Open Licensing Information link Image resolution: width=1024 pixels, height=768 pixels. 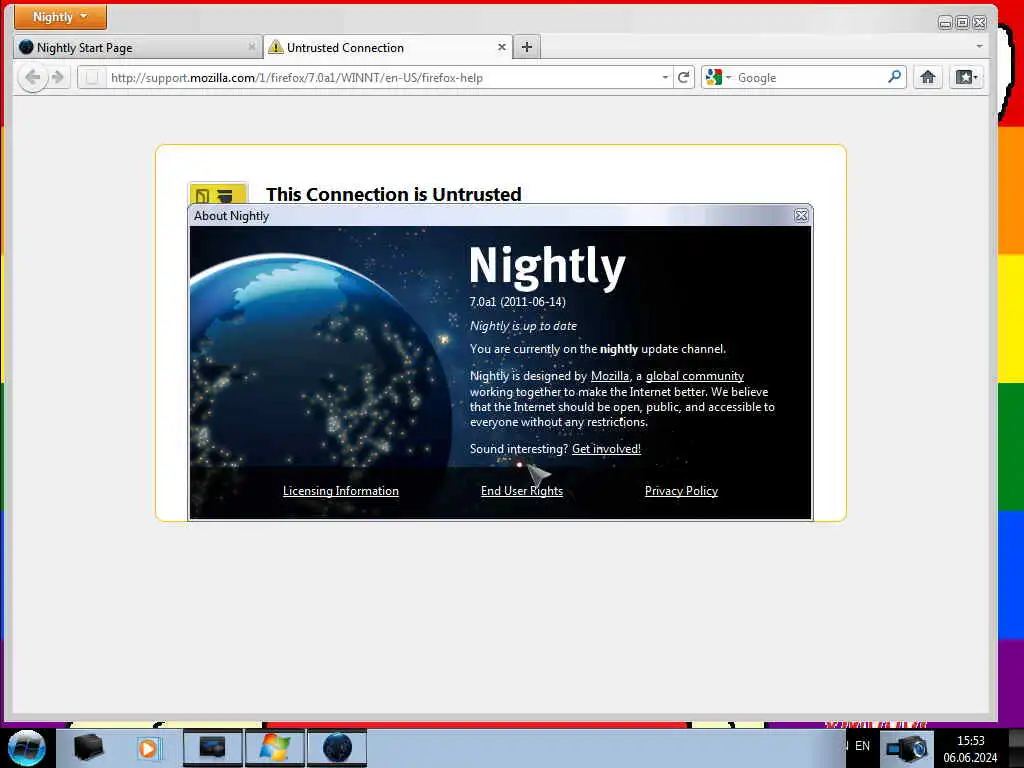[x=340, y=491]
